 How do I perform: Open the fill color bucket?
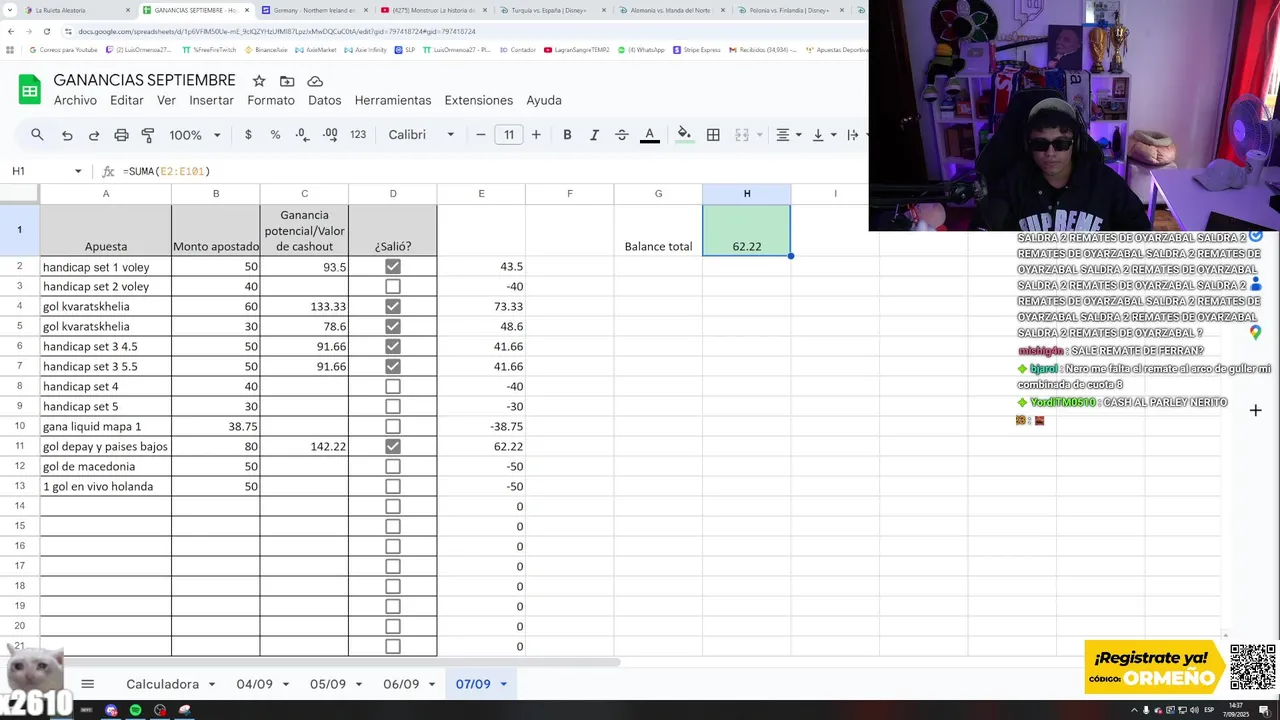pyautogui.click(x=684, y=135)
